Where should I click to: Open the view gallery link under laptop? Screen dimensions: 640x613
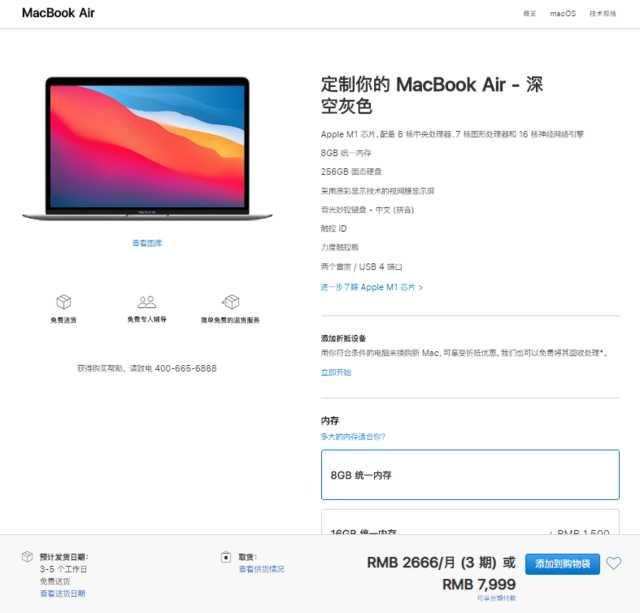[147, 243]
